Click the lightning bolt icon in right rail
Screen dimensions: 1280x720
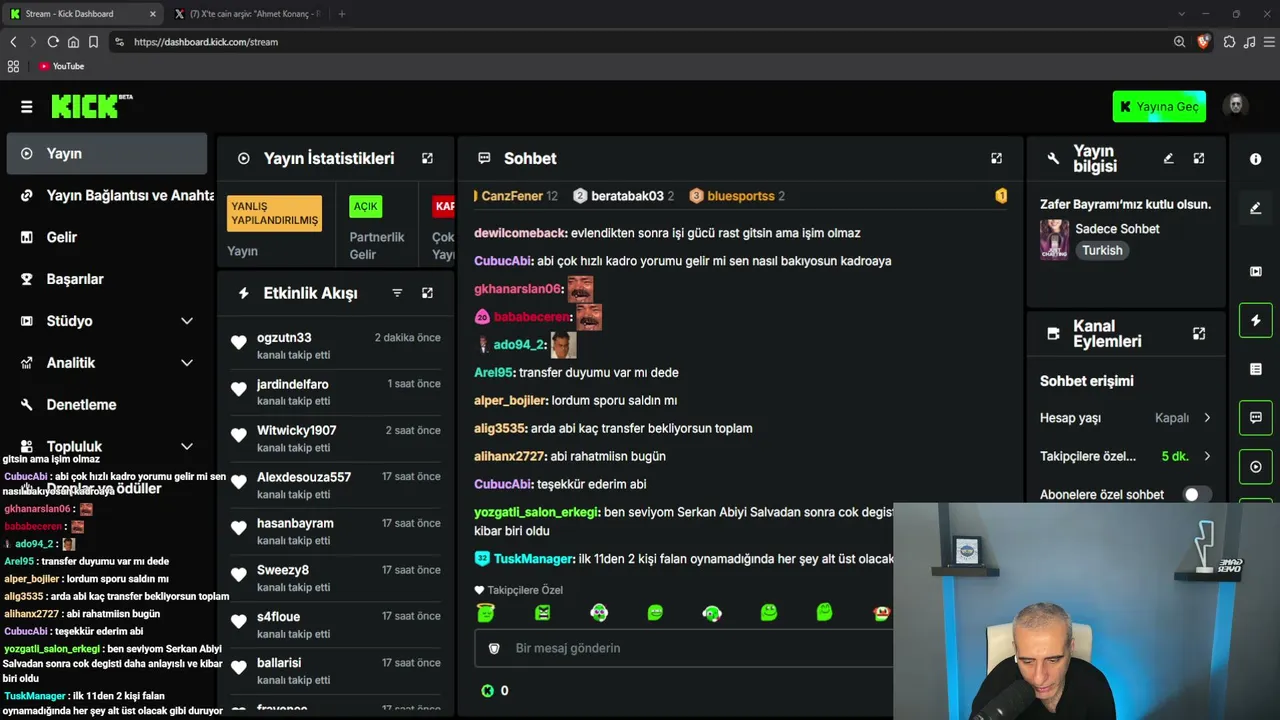click(1256, 320)
